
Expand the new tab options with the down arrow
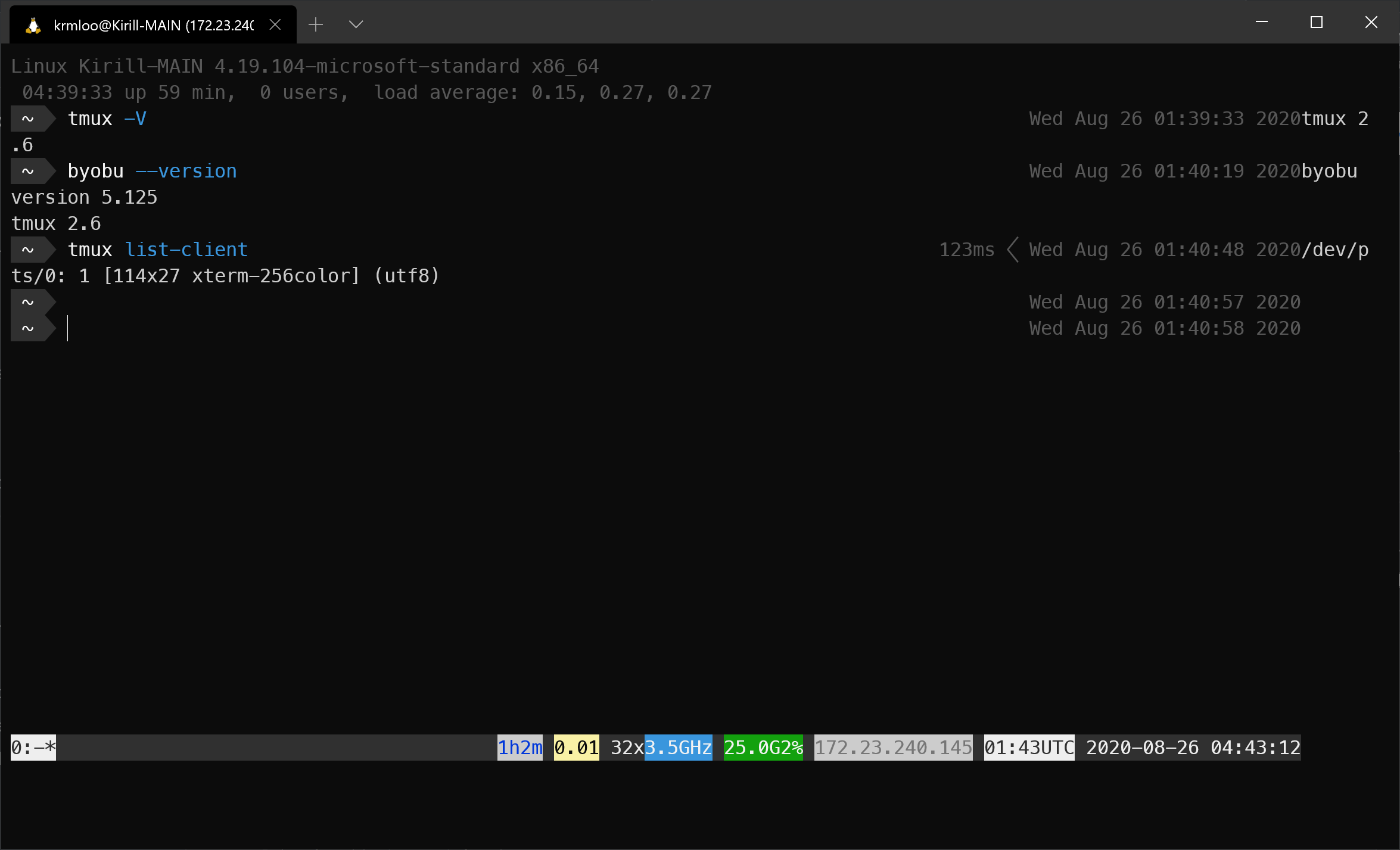[356, 24]
